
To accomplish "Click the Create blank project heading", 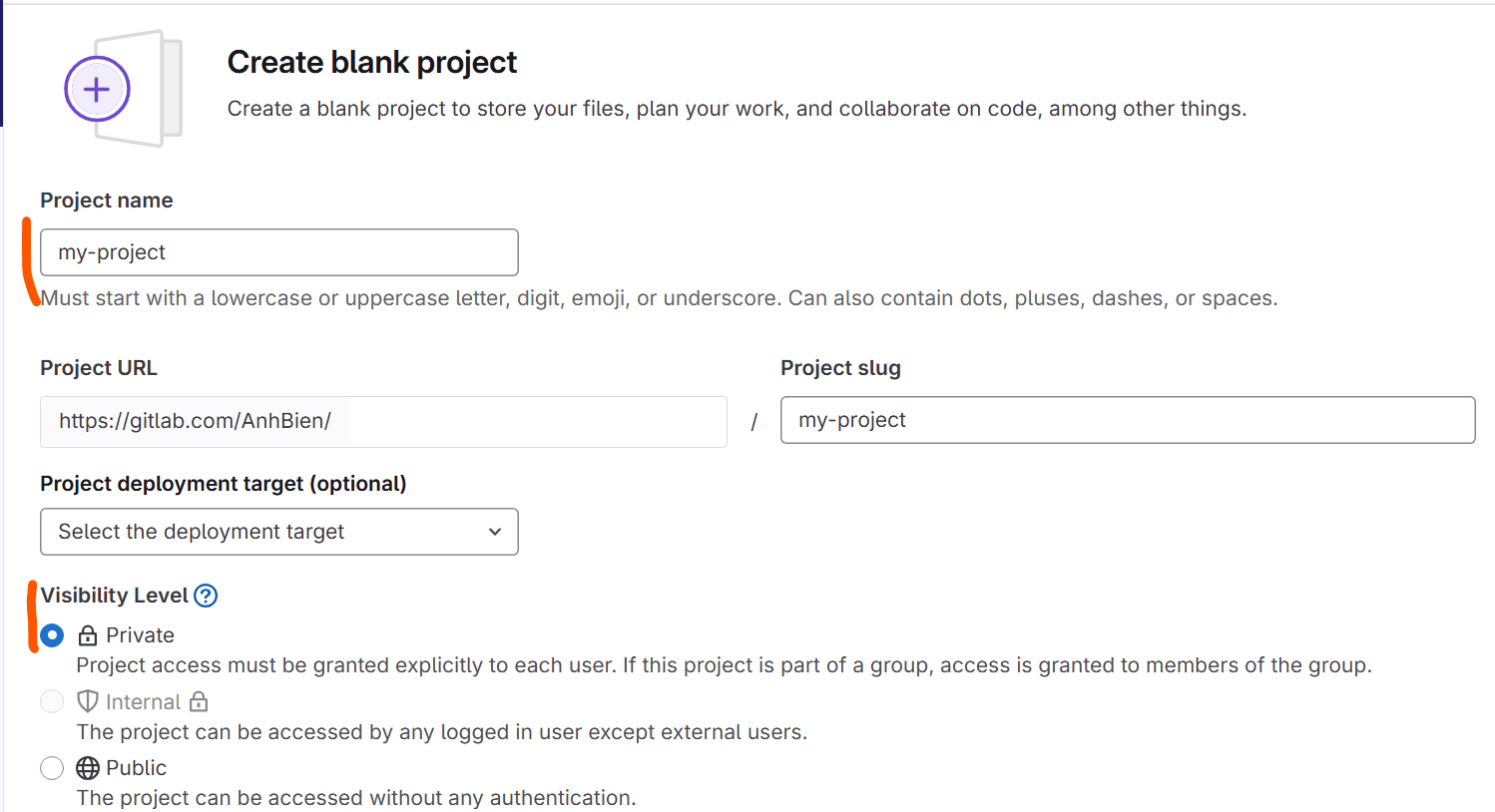I will (x=371, y=62).
